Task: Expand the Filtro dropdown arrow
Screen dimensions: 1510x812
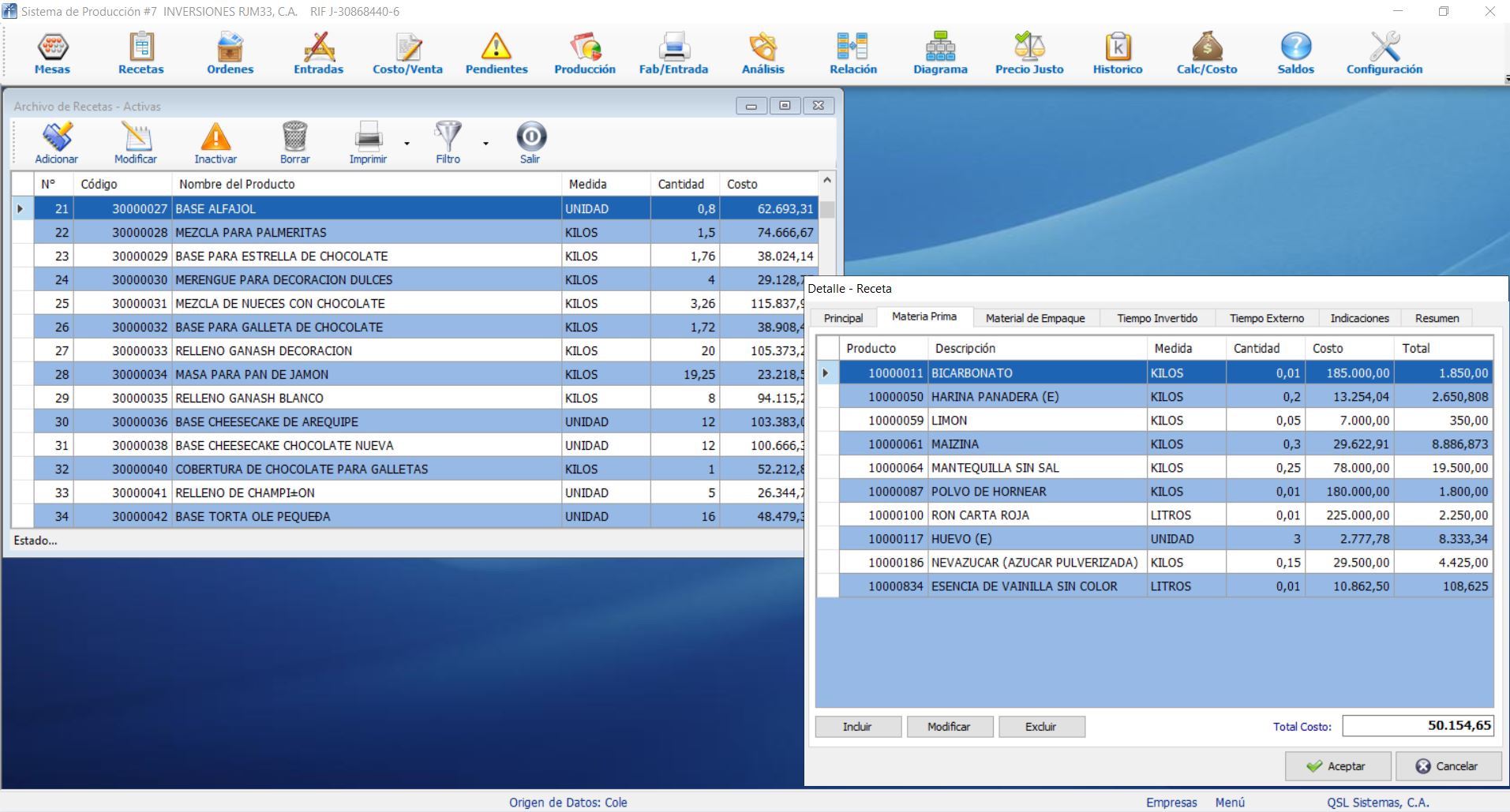Action: (485, 144)
